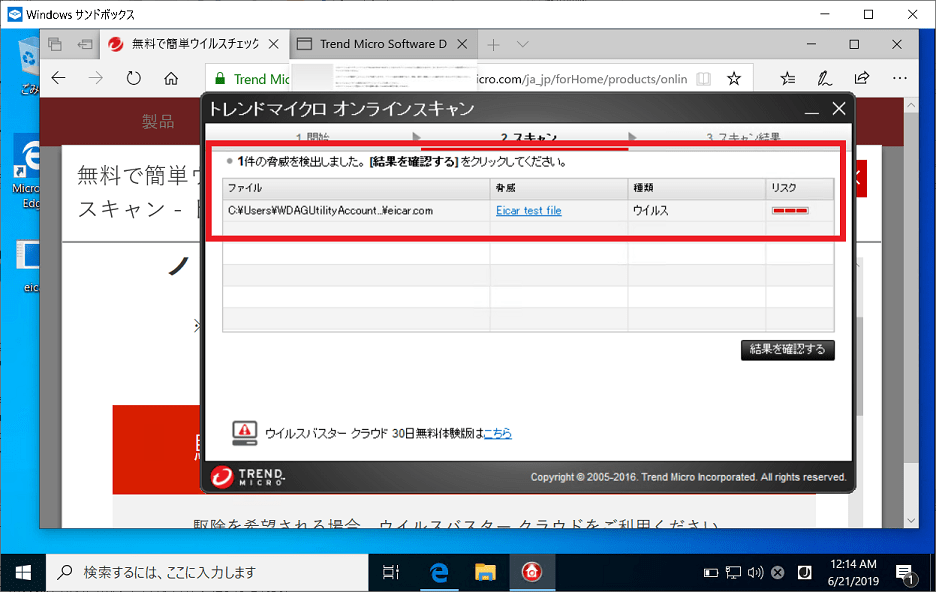Open File Explorer from the taskbar
This screenshot has height=592, width=936.
486,572
